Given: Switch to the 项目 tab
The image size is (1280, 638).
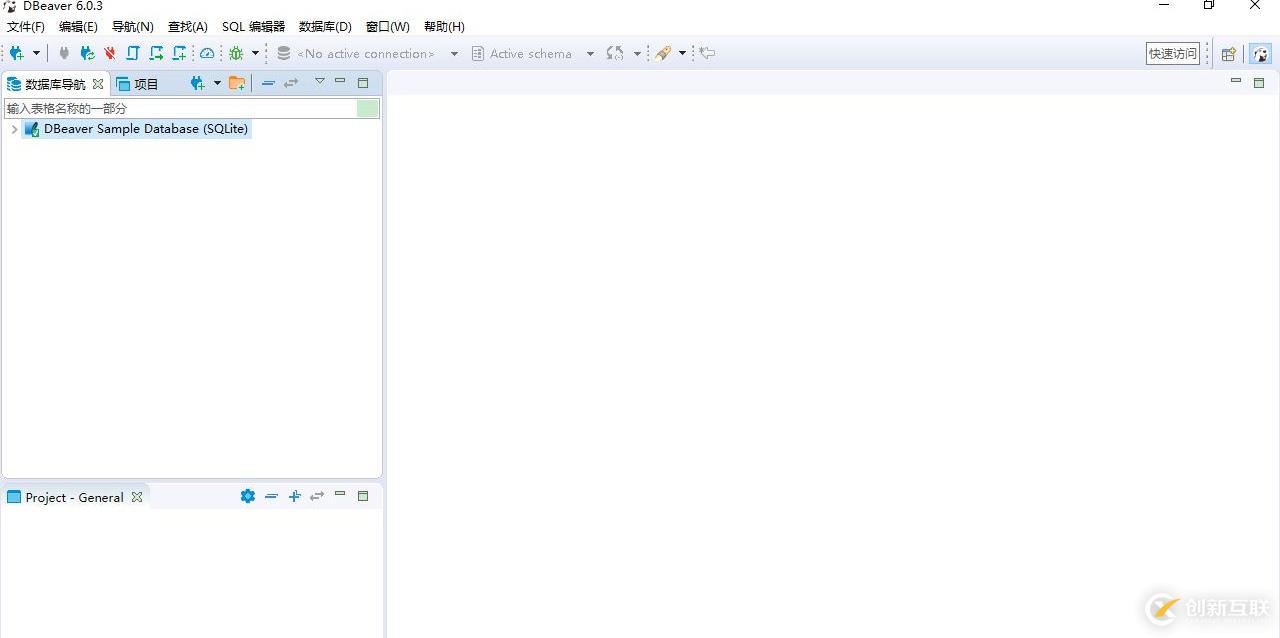Looking at the screenshot, I should click(x=138, y=84).
